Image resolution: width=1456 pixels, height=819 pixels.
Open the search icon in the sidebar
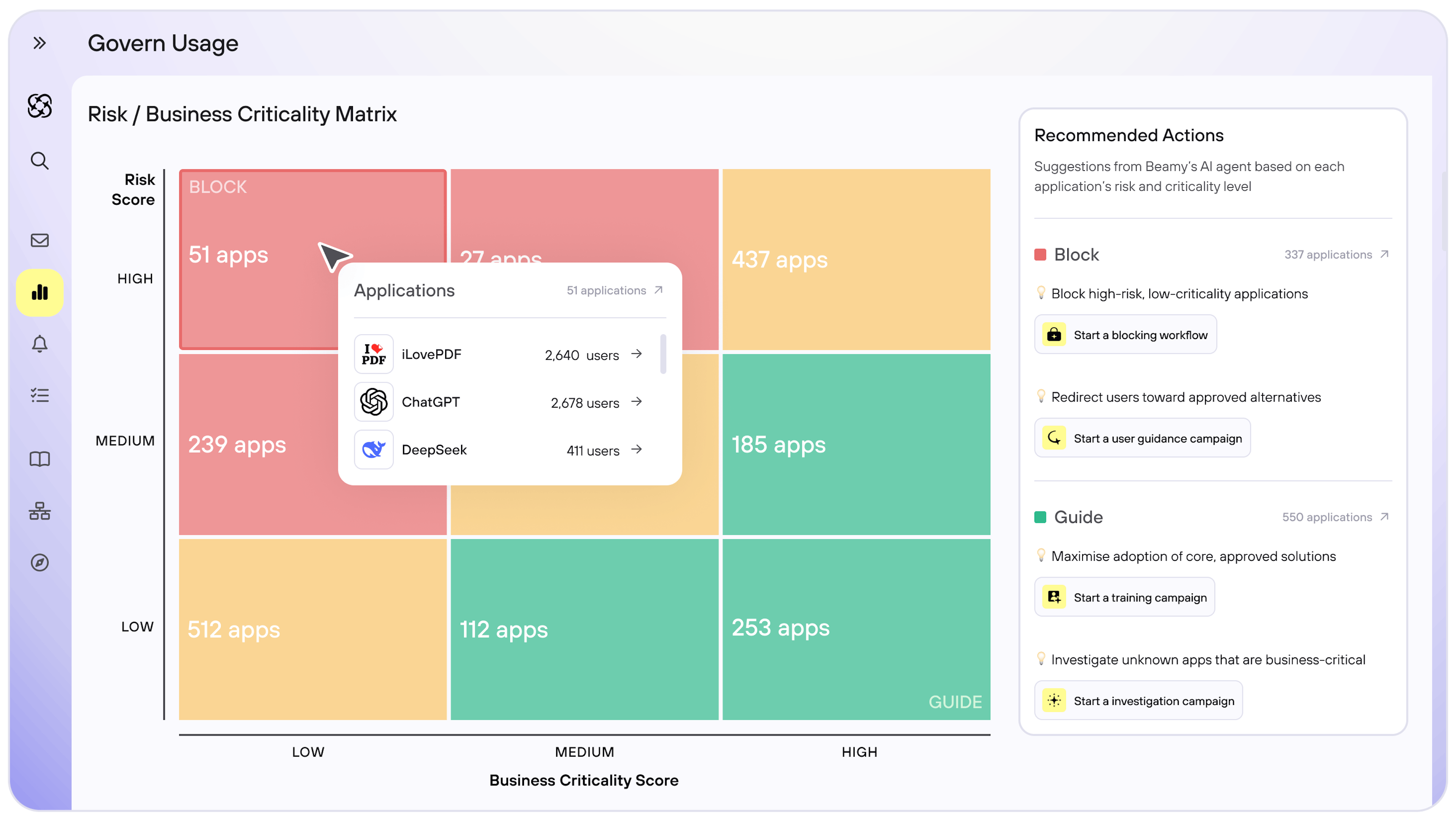[39, 161]
